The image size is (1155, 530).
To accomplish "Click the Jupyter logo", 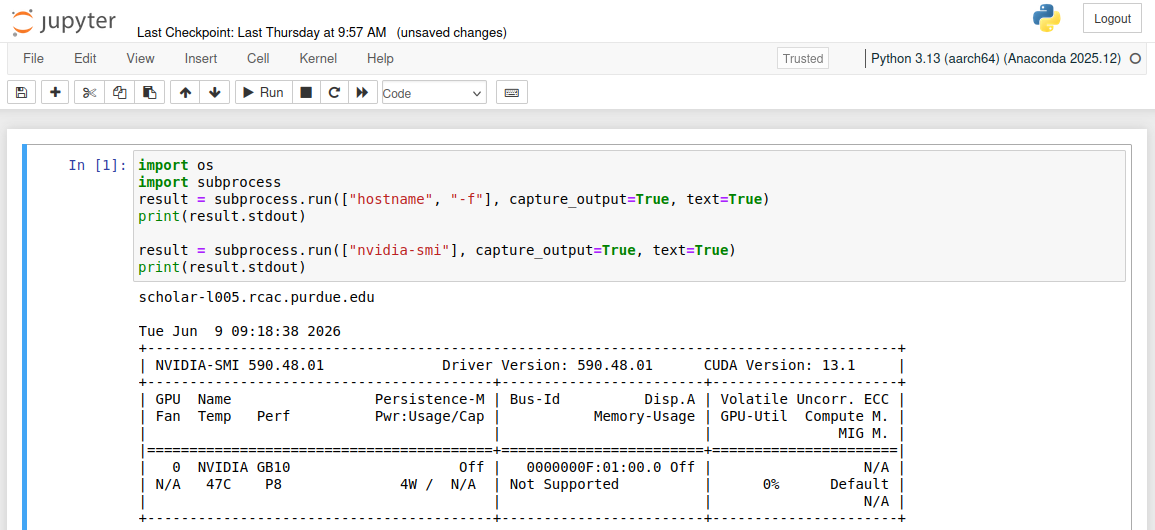I will tap(64, 22).
